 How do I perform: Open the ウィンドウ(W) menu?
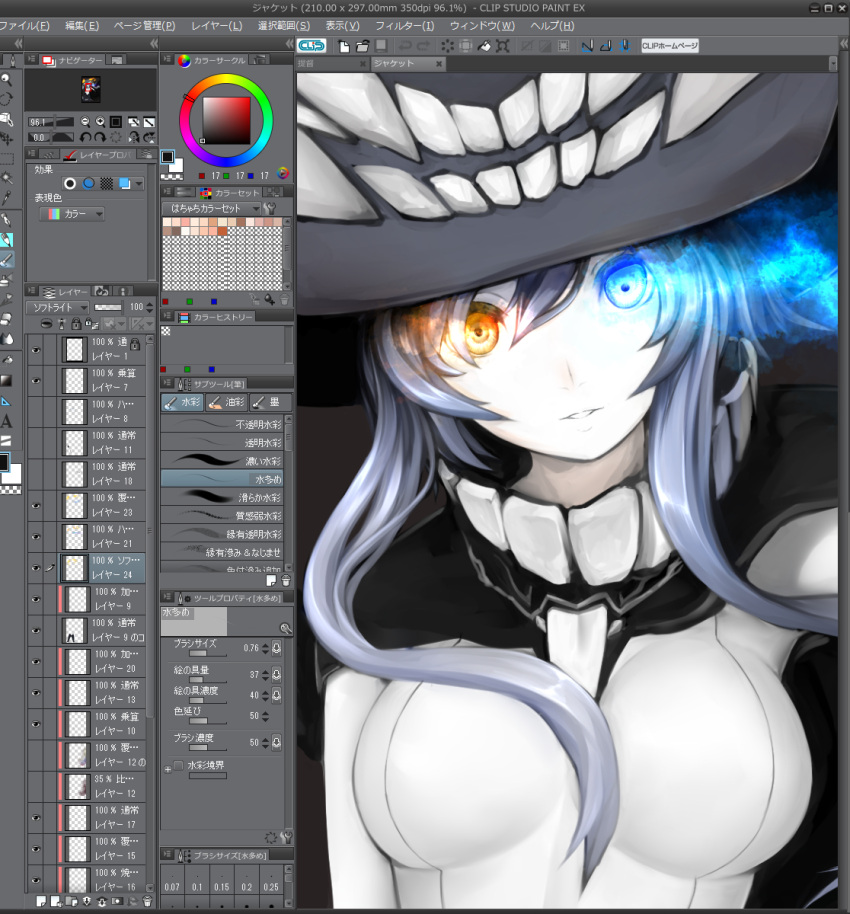coord(482,26)
